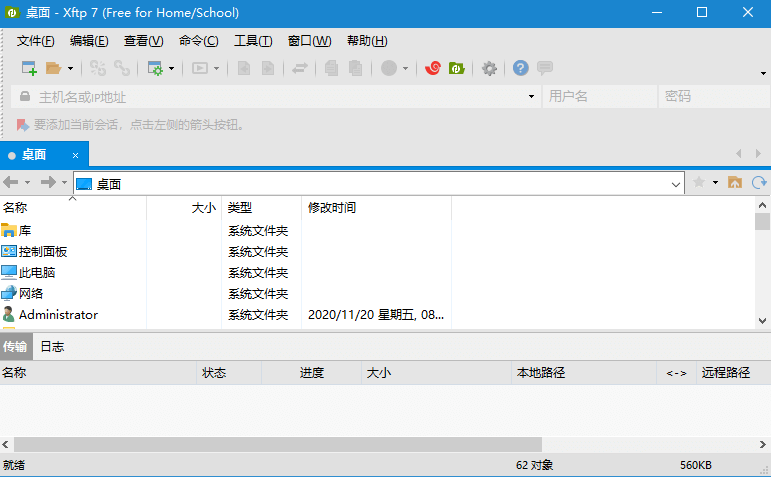Go to home folder icon

(x=735, y=182)
